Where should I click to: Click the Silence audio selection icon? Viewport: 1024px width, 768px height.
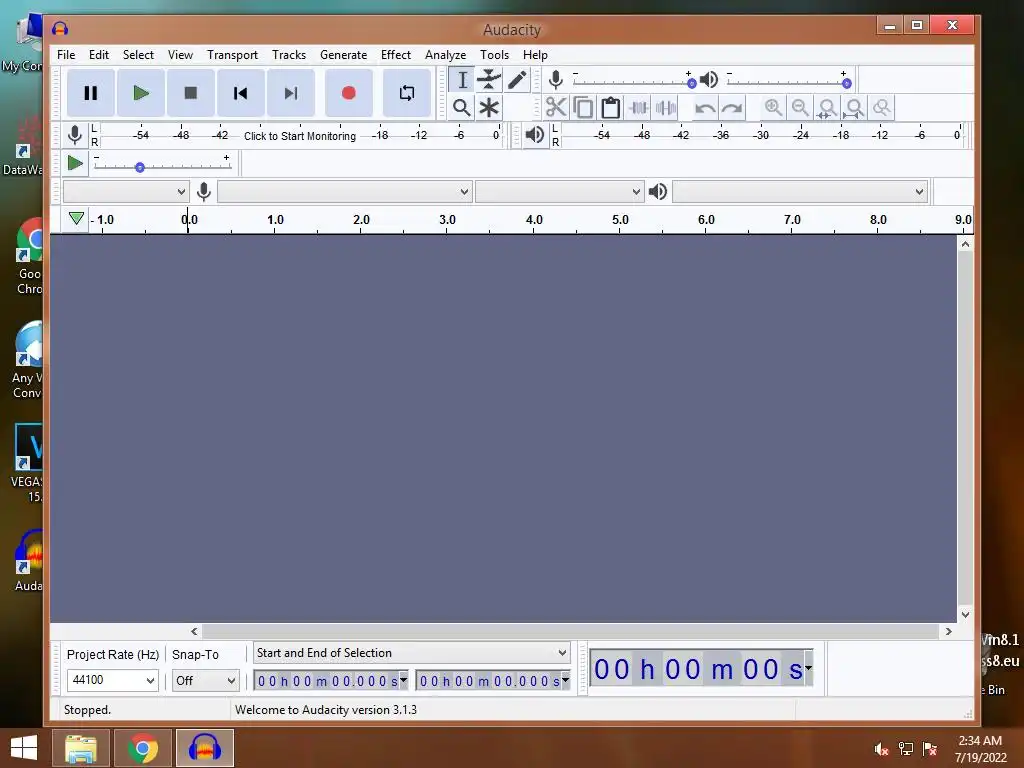point(665,107)
